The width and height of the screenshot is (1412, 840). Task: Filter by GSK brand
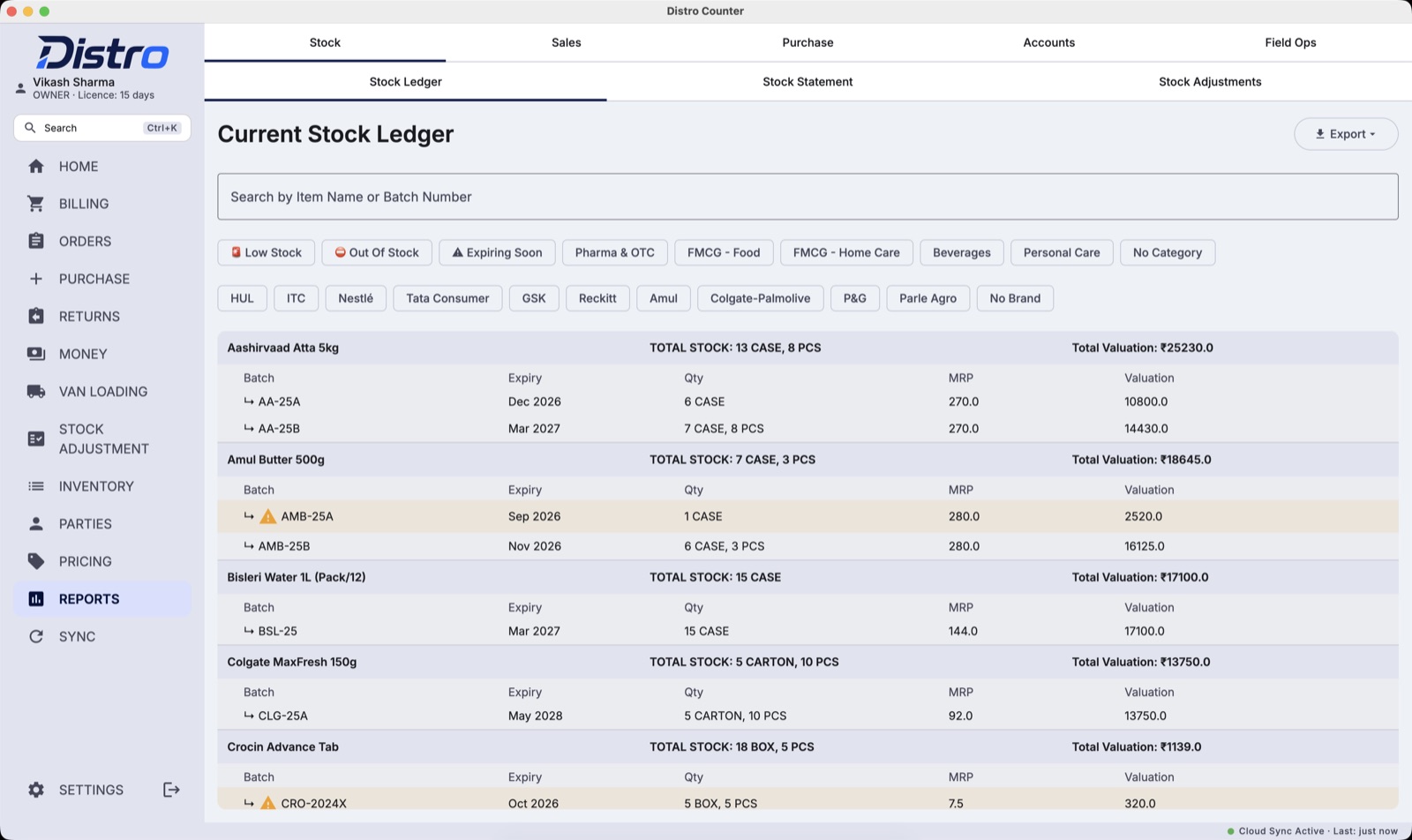[534, 298]
